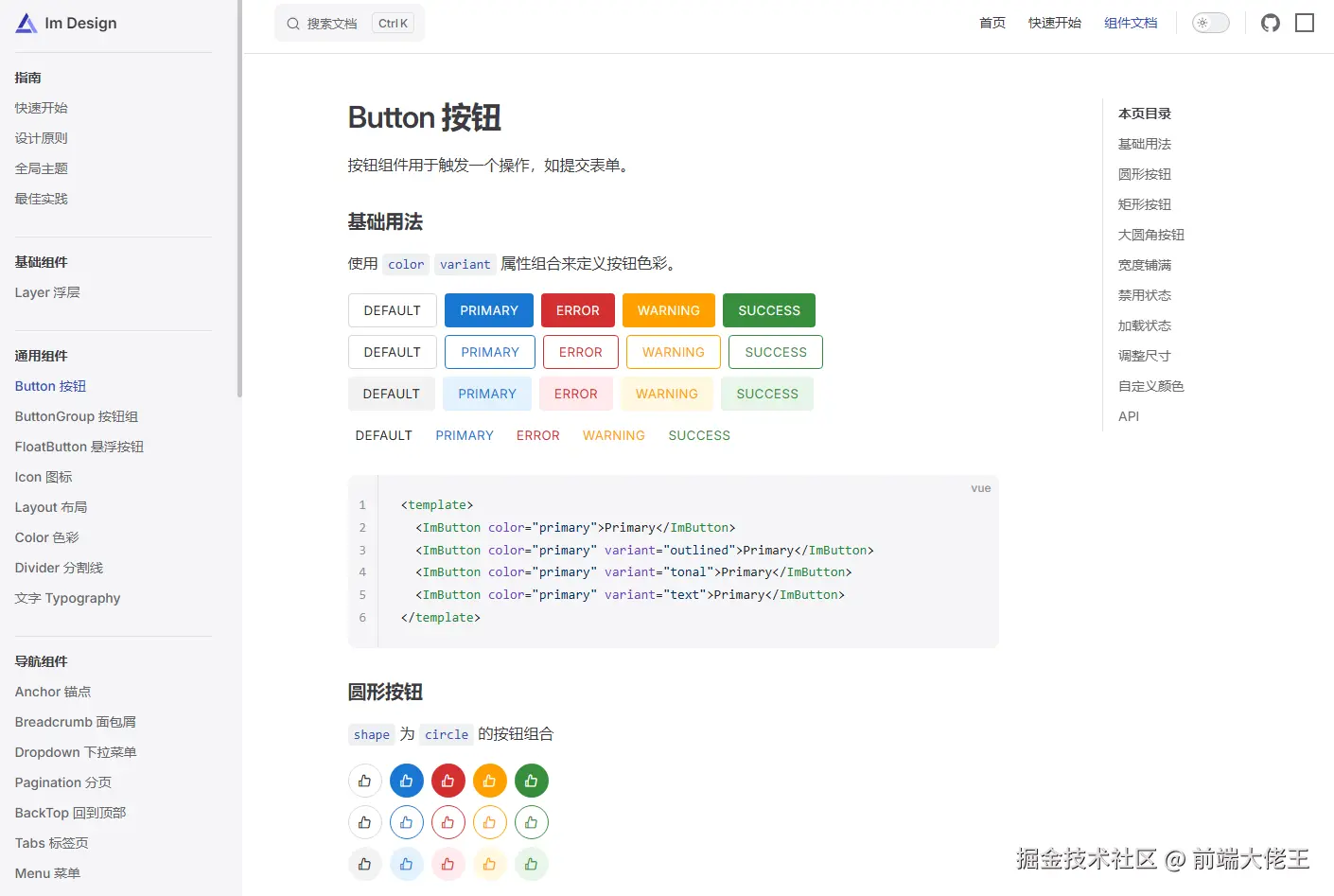Open 全局主题 sidebar page

[x=42, y=168]
